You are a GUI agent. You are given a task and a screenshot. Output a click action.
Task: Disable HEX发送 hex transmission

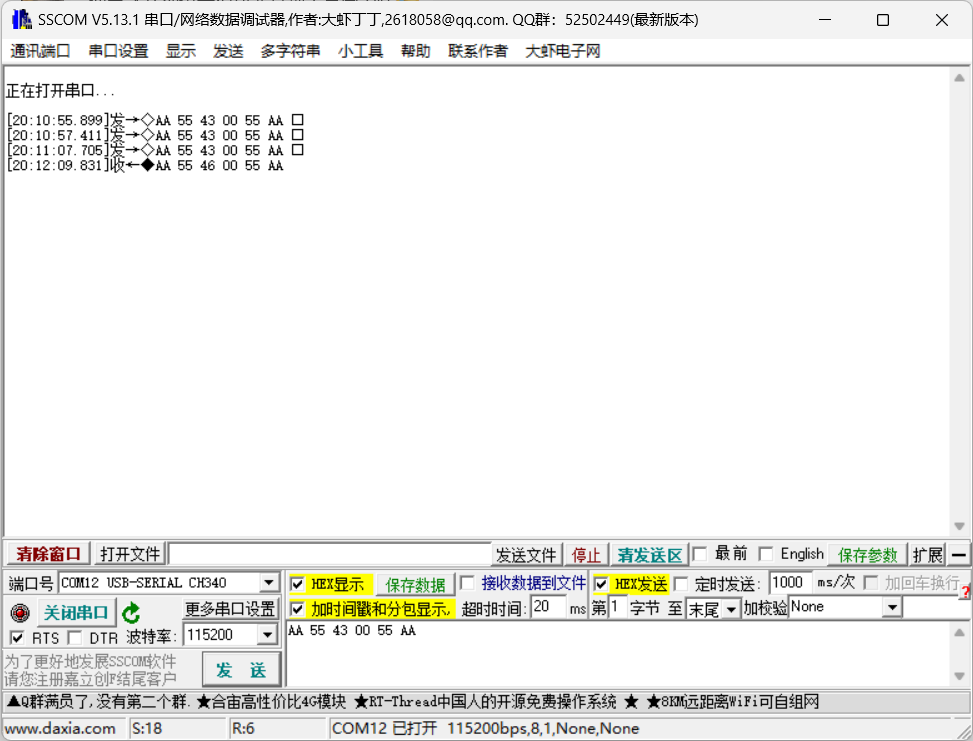point(599,583)
